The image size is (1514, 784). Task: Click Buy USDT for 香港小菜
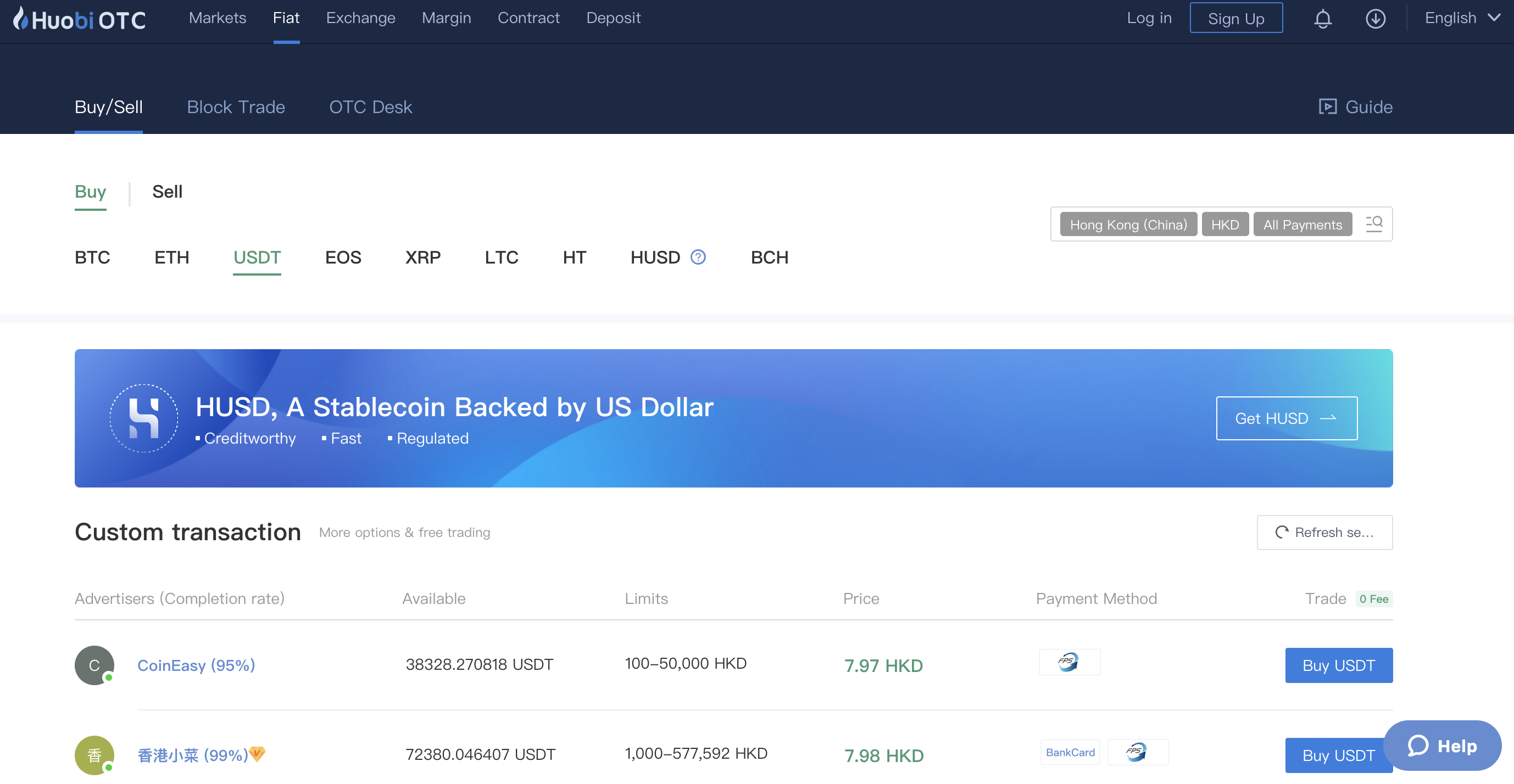[1338, 755]
